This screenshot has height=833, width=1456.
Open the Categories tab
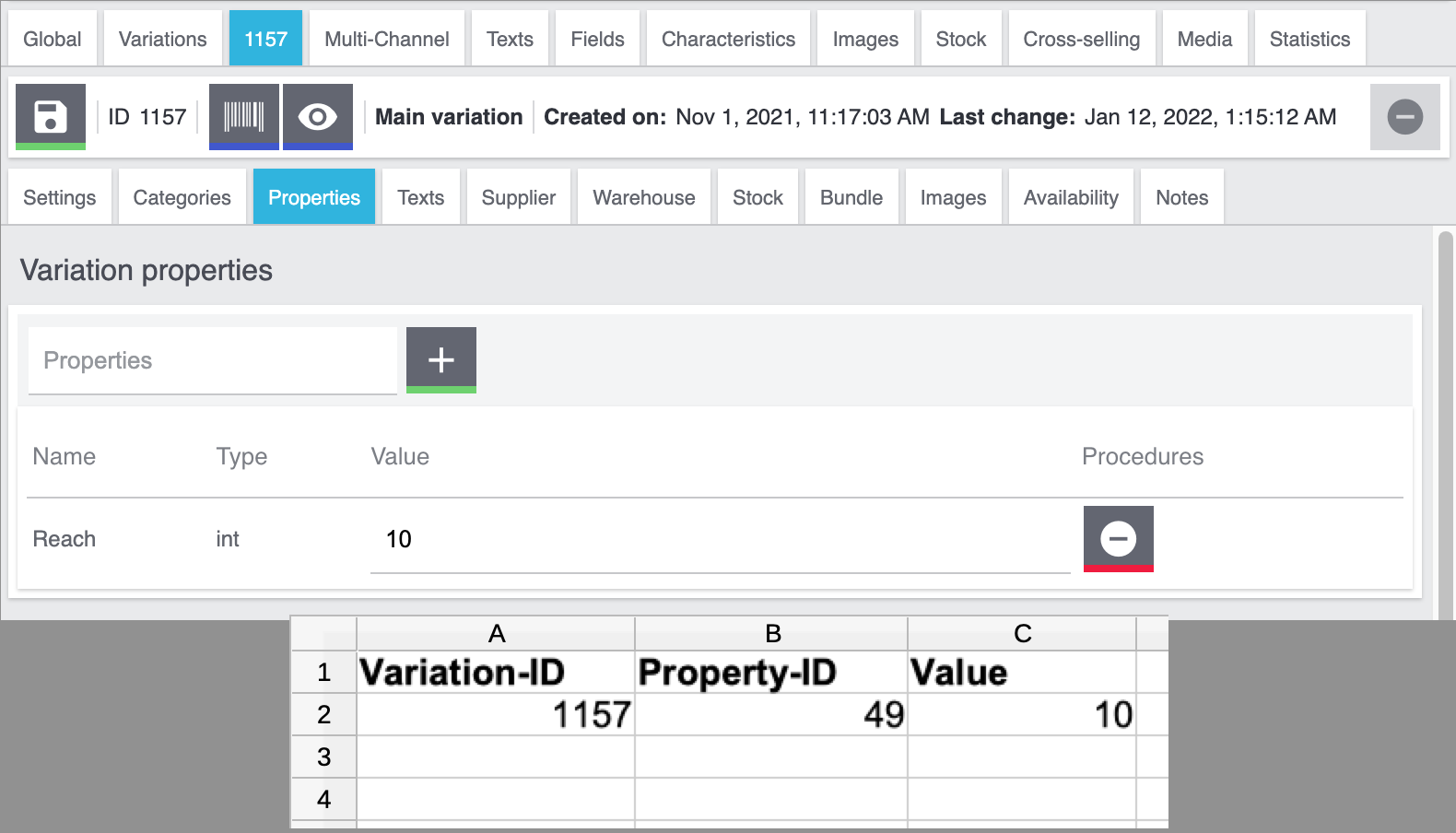coord(182,197)
